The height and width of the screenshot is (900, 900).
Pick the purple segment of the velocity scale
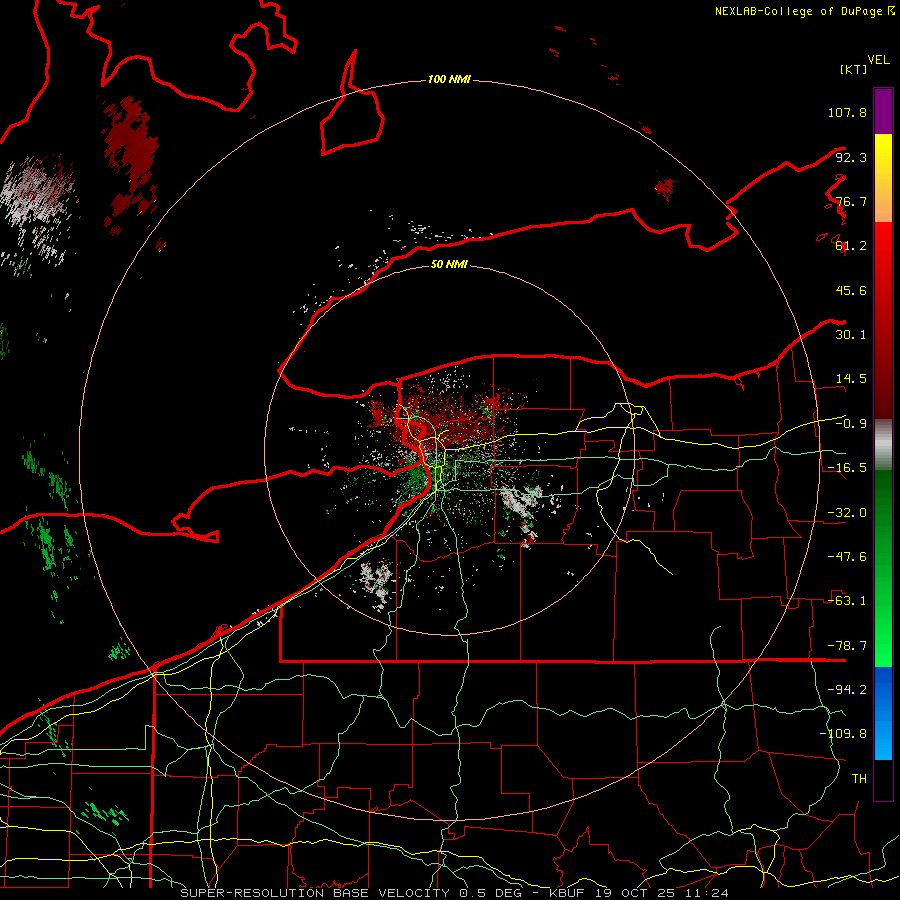[x=883, y=111]
